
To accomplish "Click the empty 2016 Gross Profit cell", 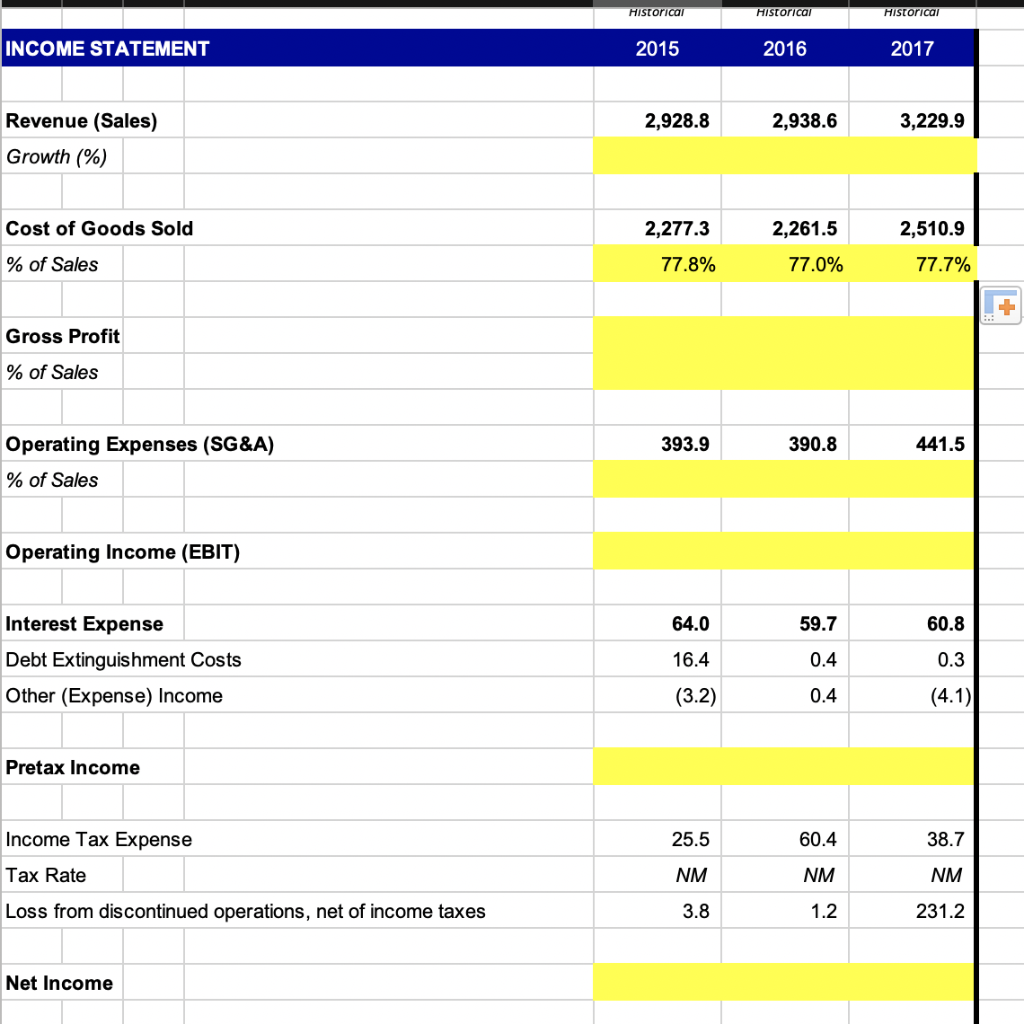I will (785, 336).
